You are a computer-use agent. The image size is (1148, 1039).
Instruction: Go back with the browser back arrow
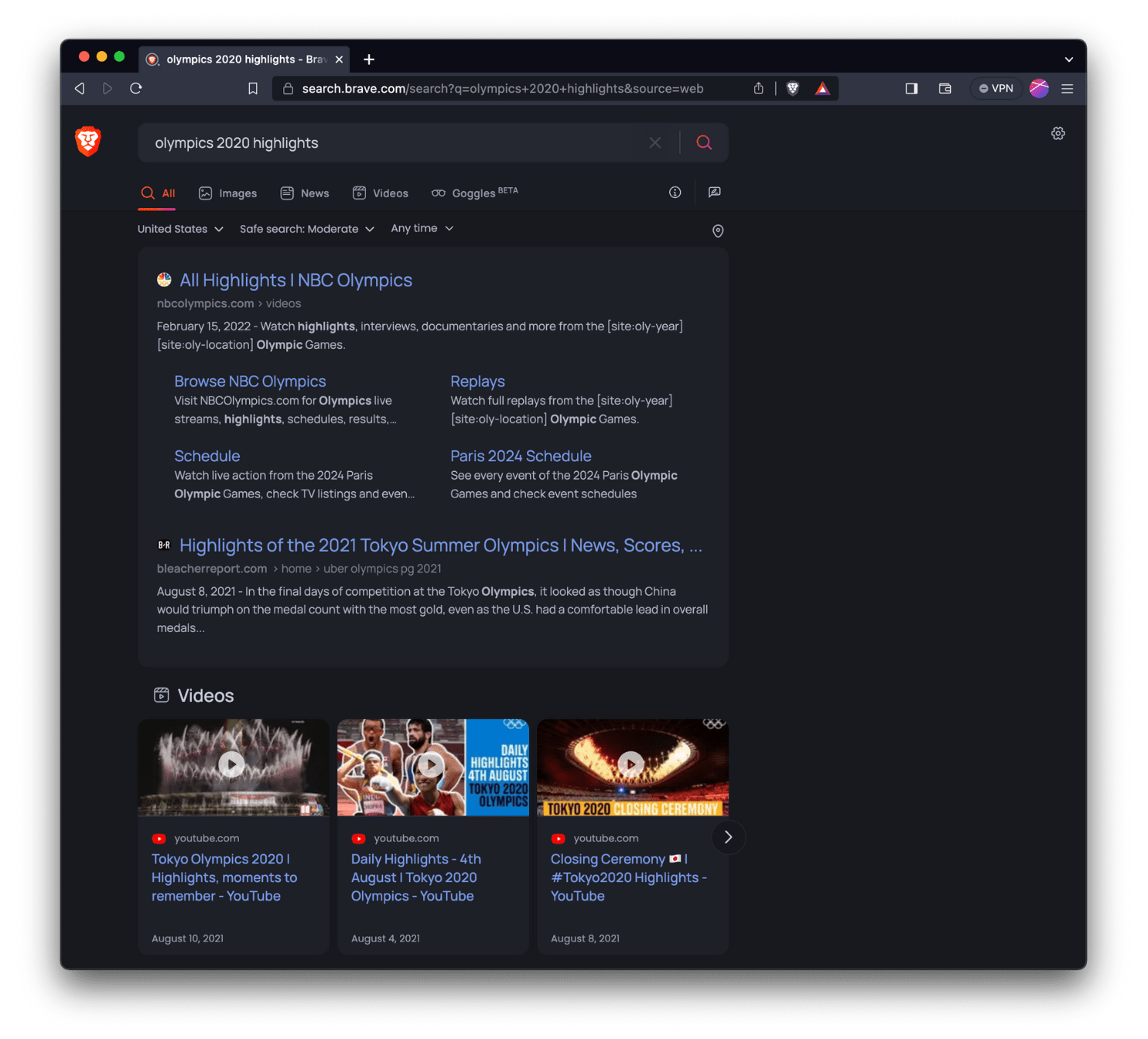[80, 89]
